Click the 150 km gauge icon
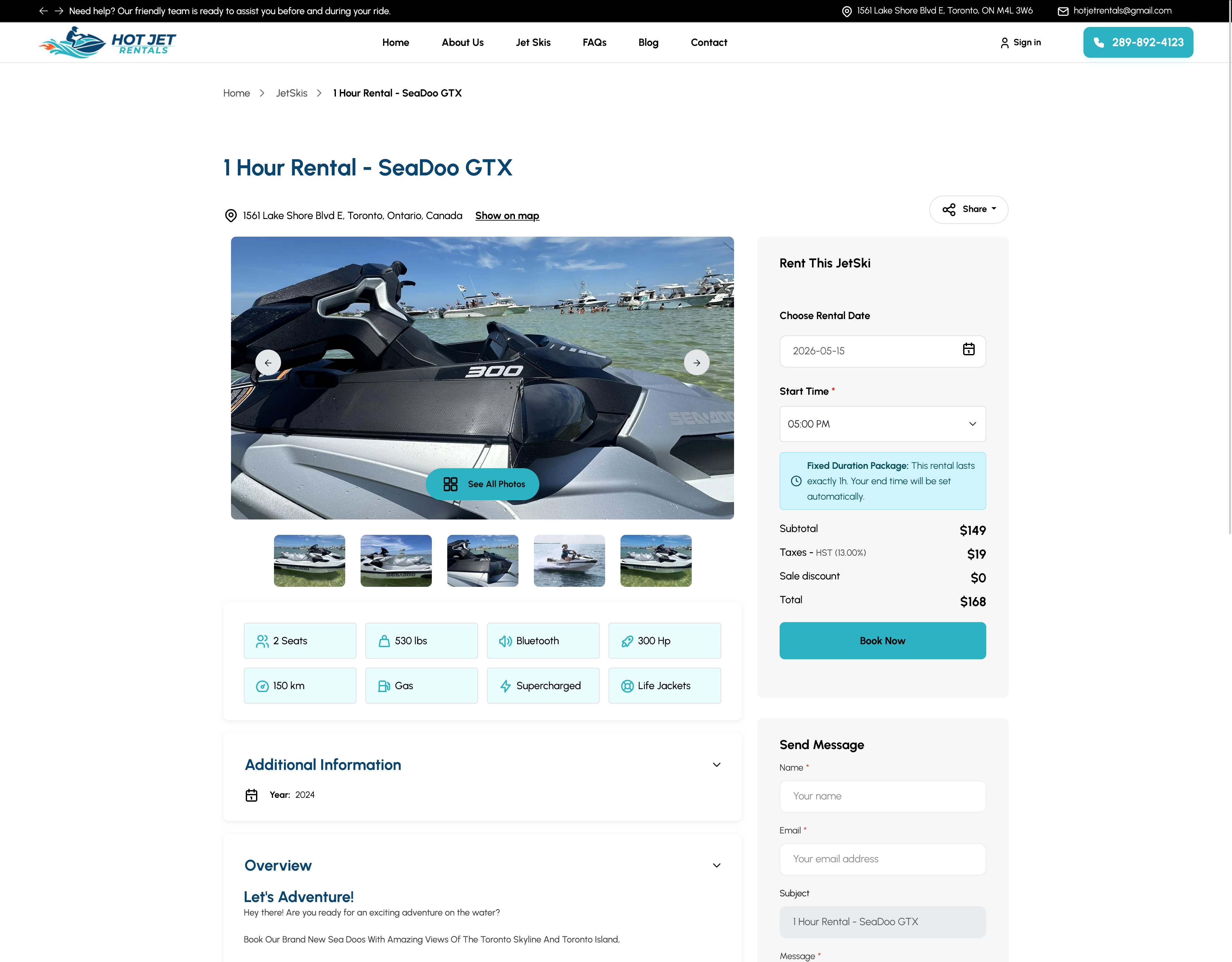 click(x=262, y=686)
